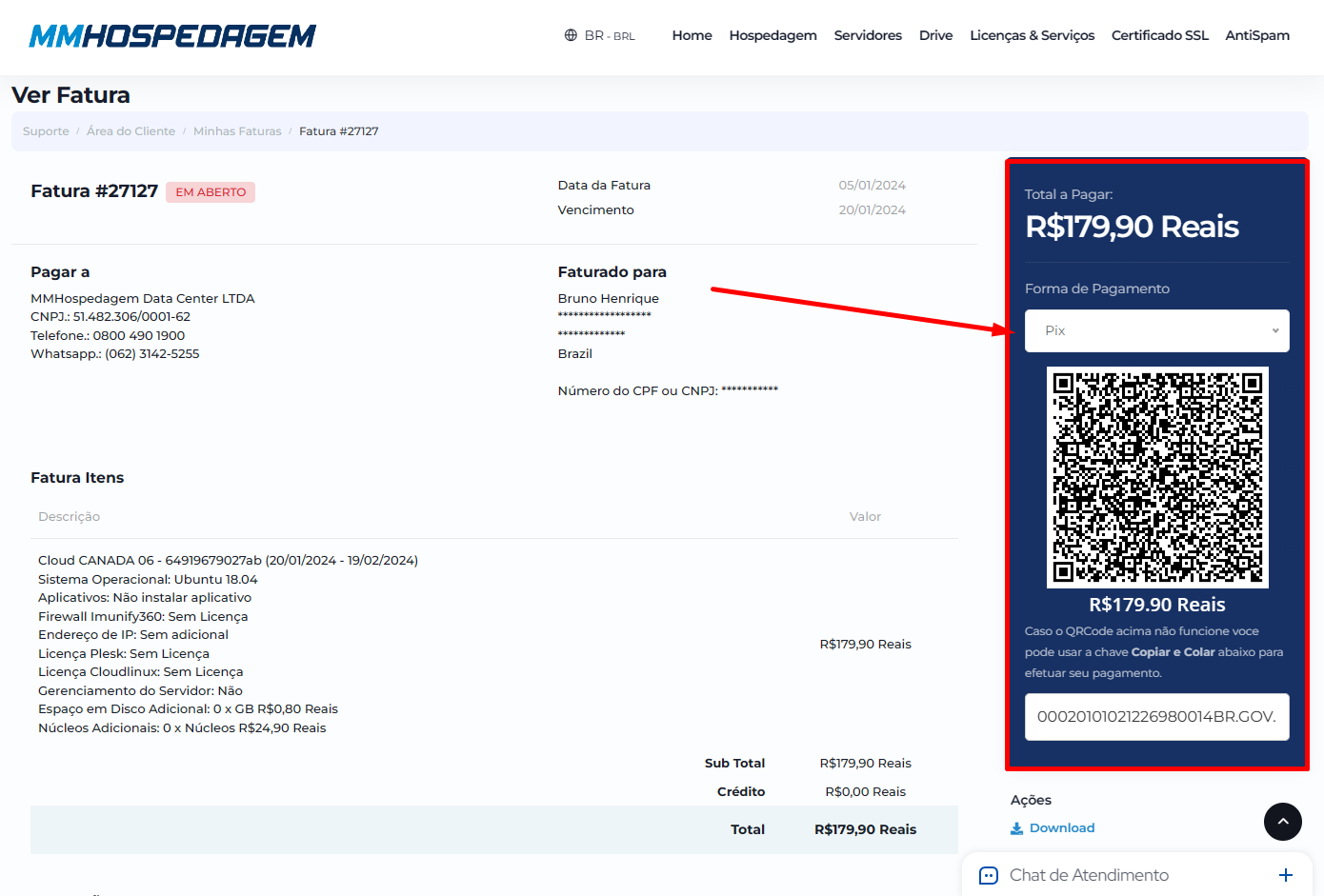
Task: Open the BR - BRL currency selector
Action: click(610, 35)
